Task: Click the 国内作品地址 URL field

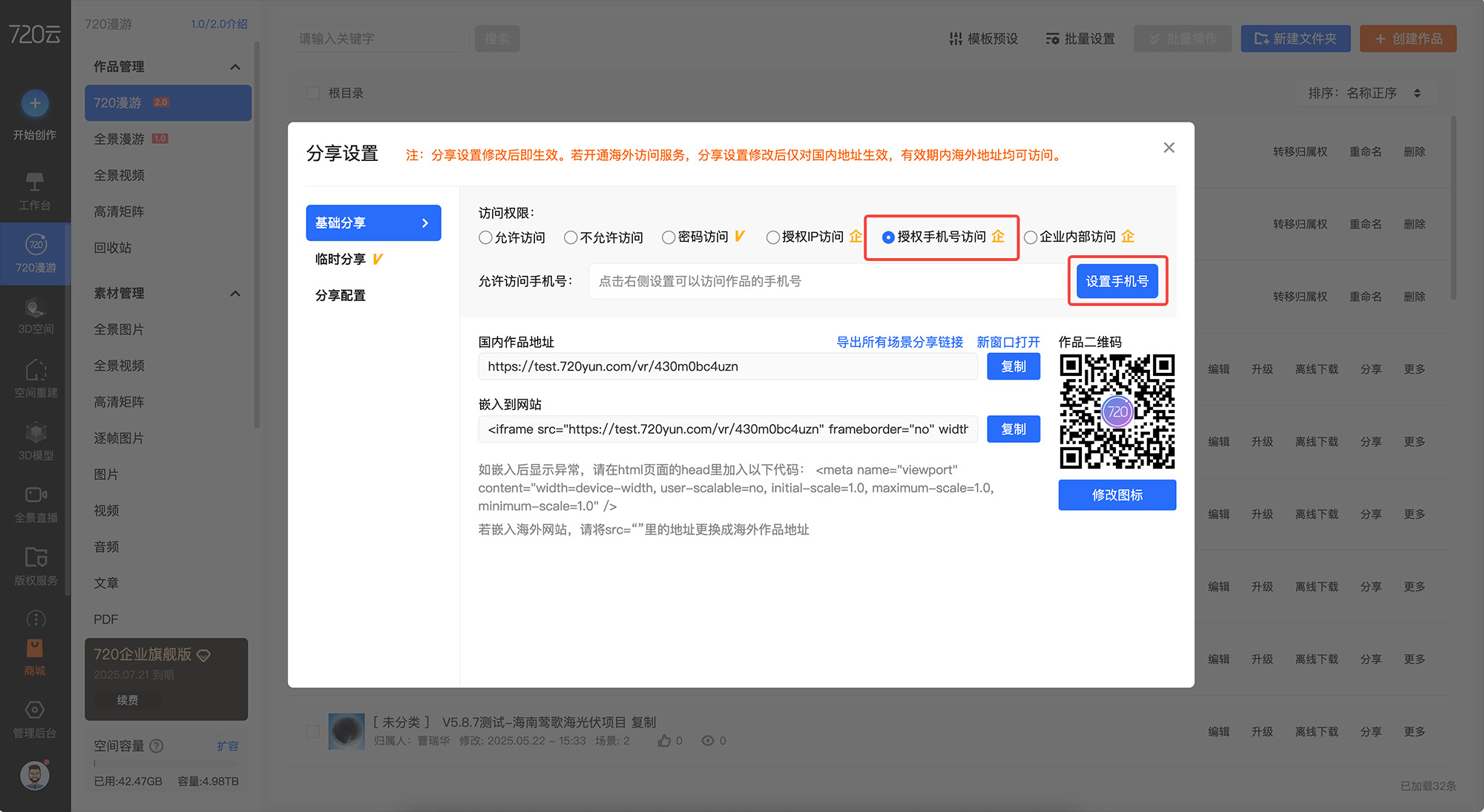Action: click(x=727, y=366)
